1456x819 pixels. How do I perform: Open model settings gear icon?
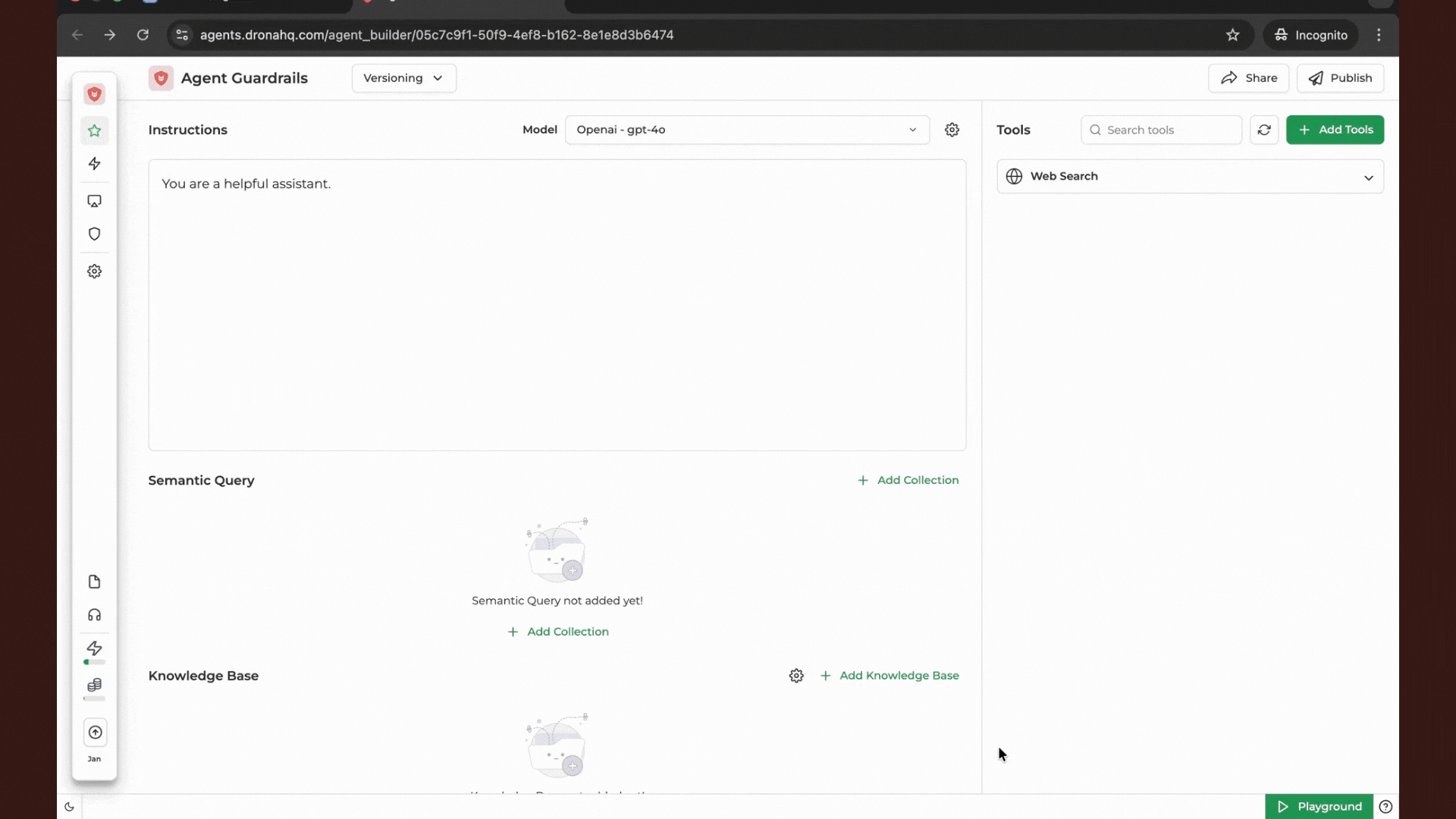[952, 130]
